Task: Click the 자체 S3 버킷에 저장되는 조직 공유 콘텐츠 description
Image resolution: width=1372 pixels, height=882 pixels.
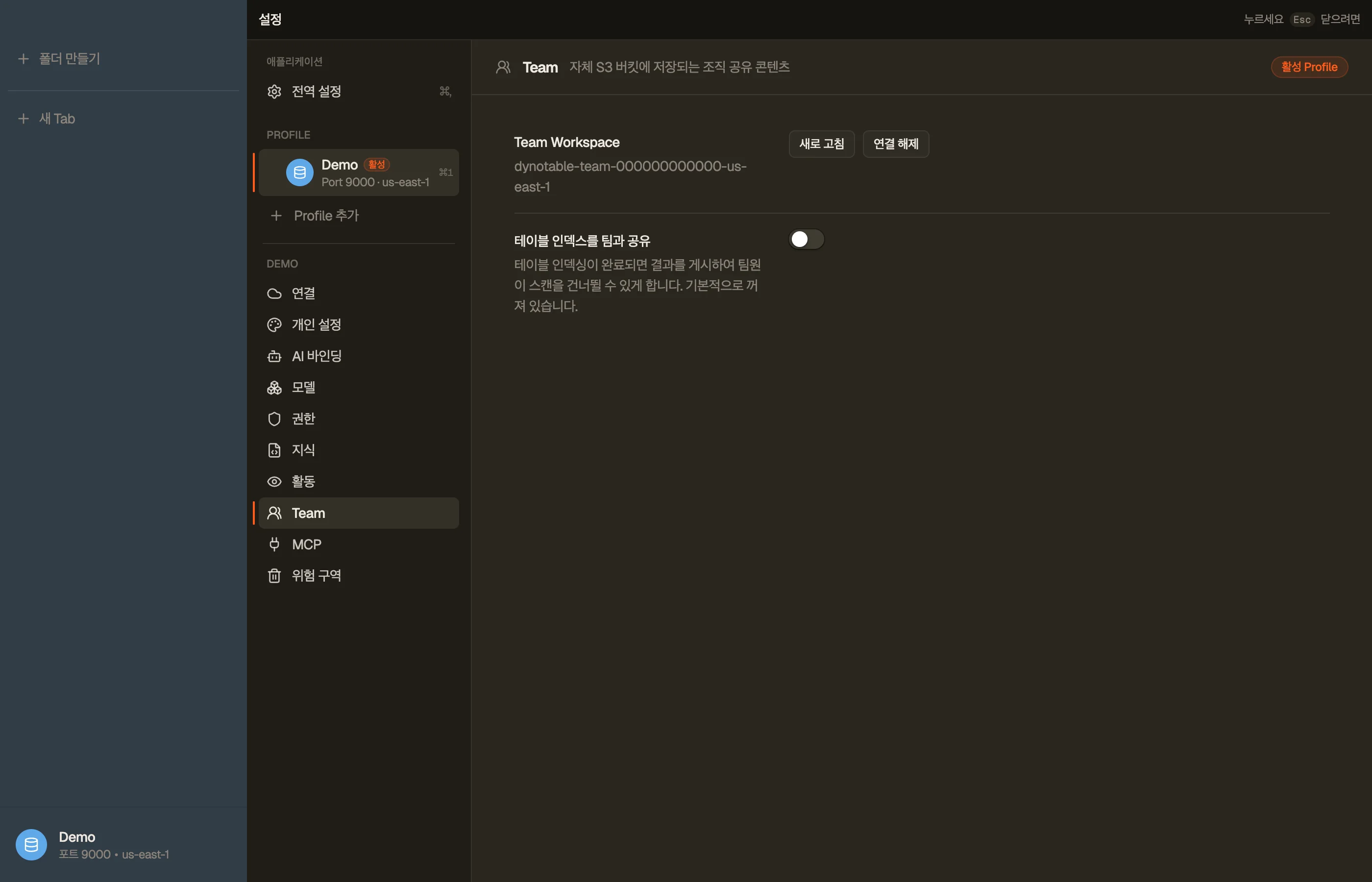Action: 679,67
